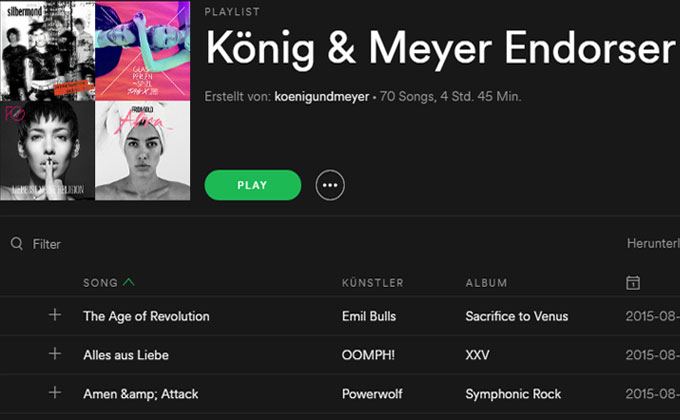The height and width of the screenshot is (420, 680).
Task: Click the green PLAY button
Action: pos(252,185)
